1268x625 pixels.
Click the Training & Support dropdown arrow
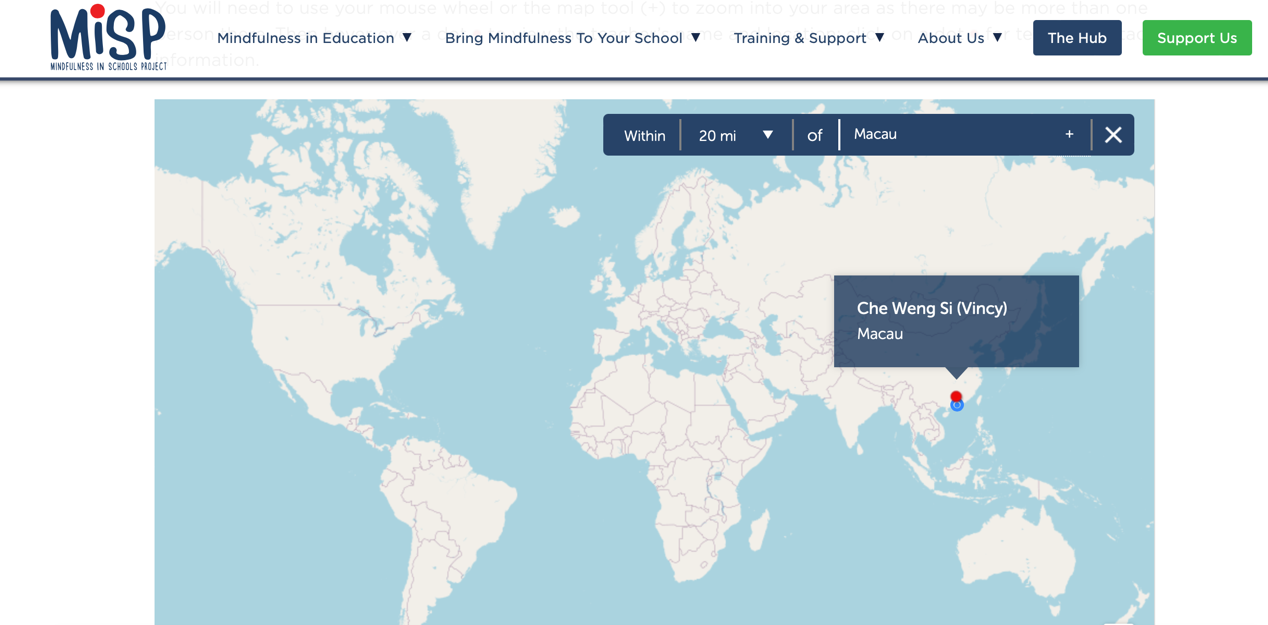tap(880, 38)
